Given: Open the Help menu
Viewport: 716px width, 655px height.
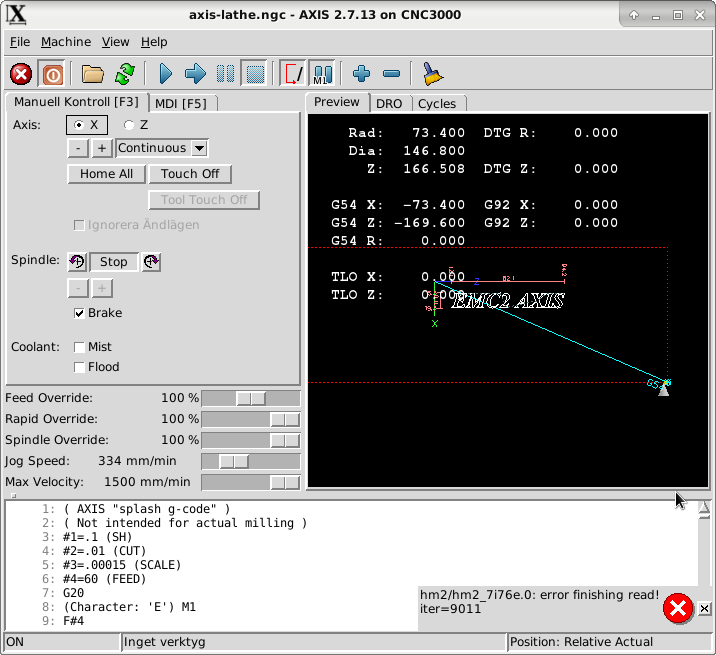Looking at the screenshot, I should [x=154, y=42].
